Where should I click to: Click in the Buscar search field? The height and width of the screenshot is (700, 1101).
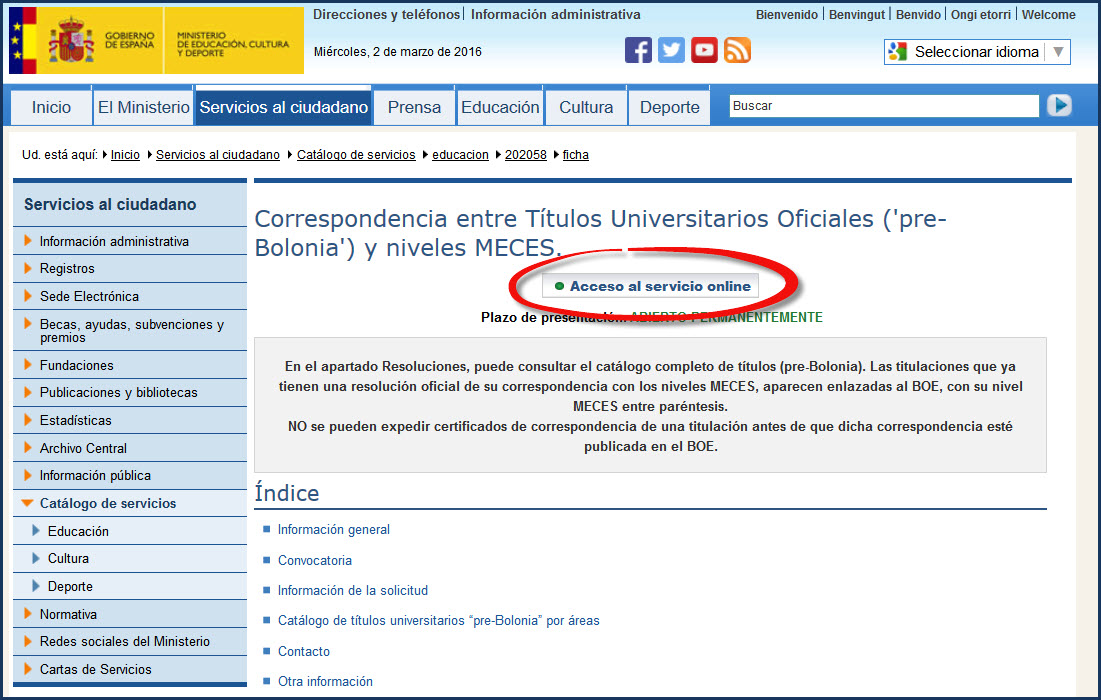(883, 106)
